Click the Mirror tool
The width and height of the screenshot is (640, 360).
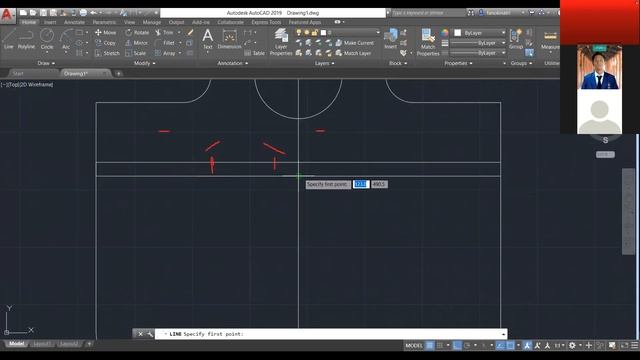tap(136, 43)
